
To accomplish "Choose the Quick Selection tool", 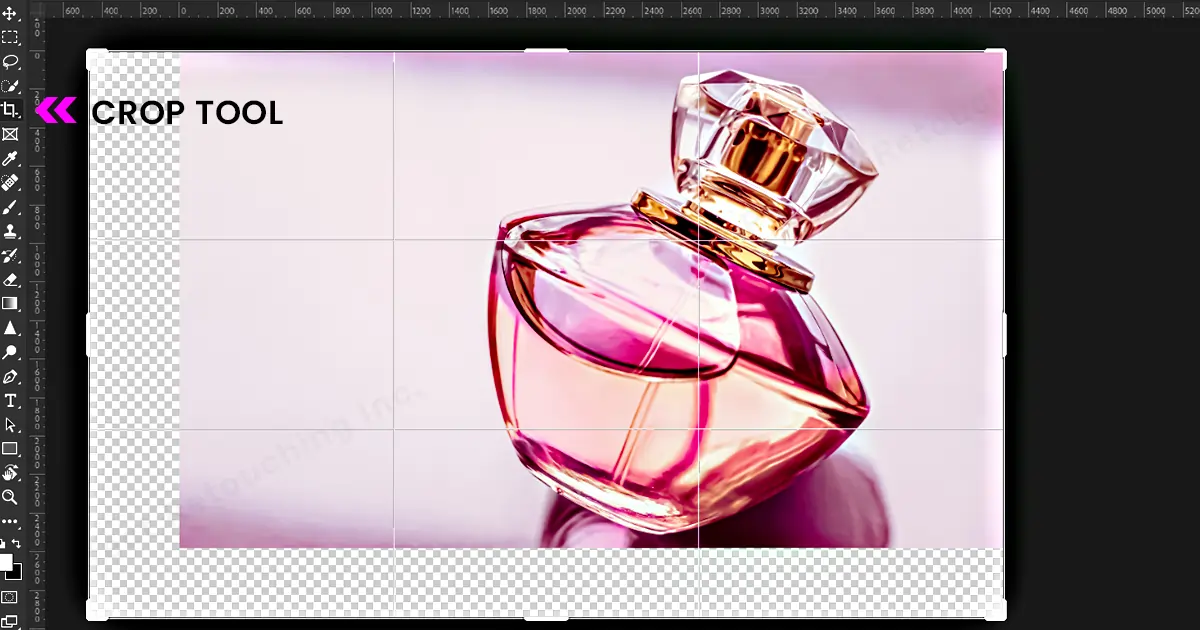I will pos(10,87).
